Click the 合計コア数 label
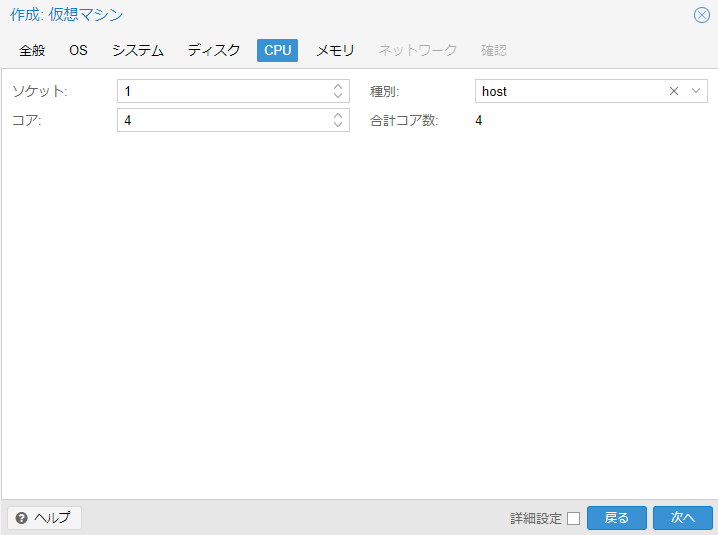Image resolution: width=718 pixels, height=535 pixels. point(404,120)
